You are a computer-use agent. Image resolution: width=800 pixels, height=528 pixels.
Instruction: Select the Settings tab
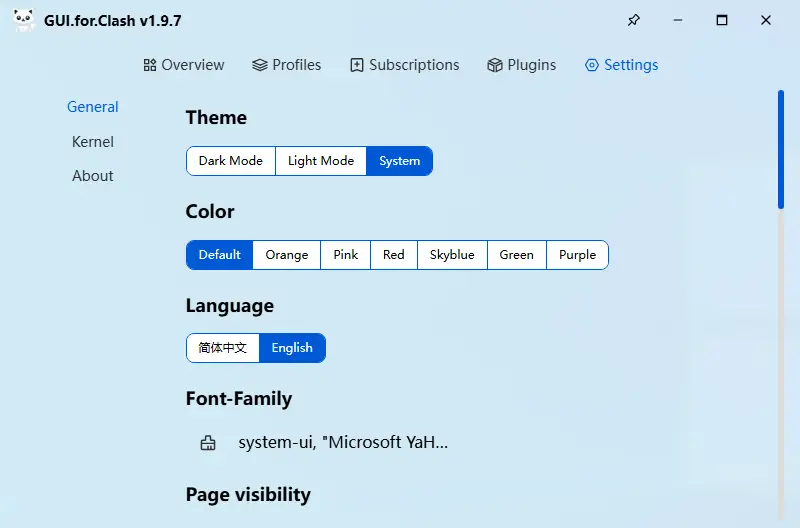pos(621,65)
